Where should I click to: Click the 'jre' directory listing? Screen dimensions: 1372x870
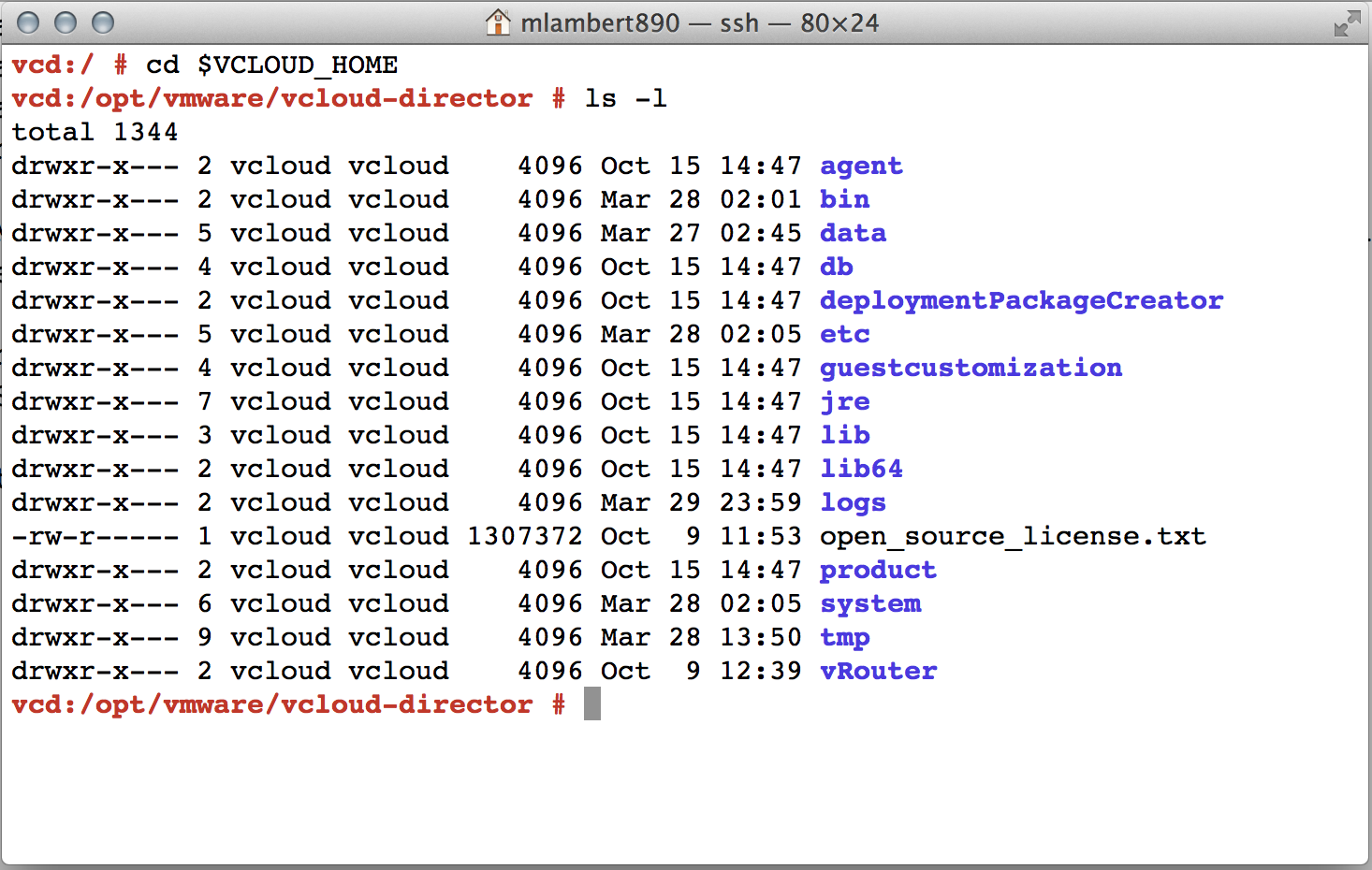point(844,401)
